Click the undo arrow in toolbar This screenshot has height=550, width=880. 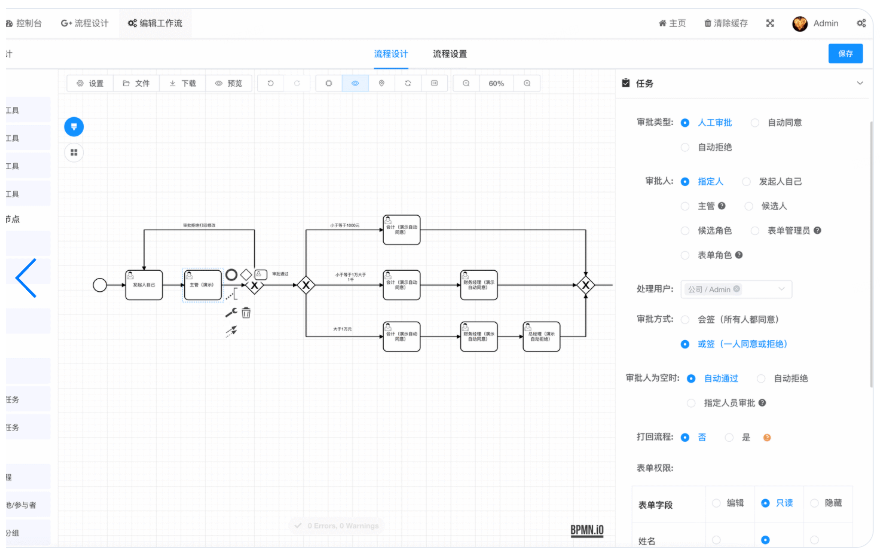[x=270, y=83]
